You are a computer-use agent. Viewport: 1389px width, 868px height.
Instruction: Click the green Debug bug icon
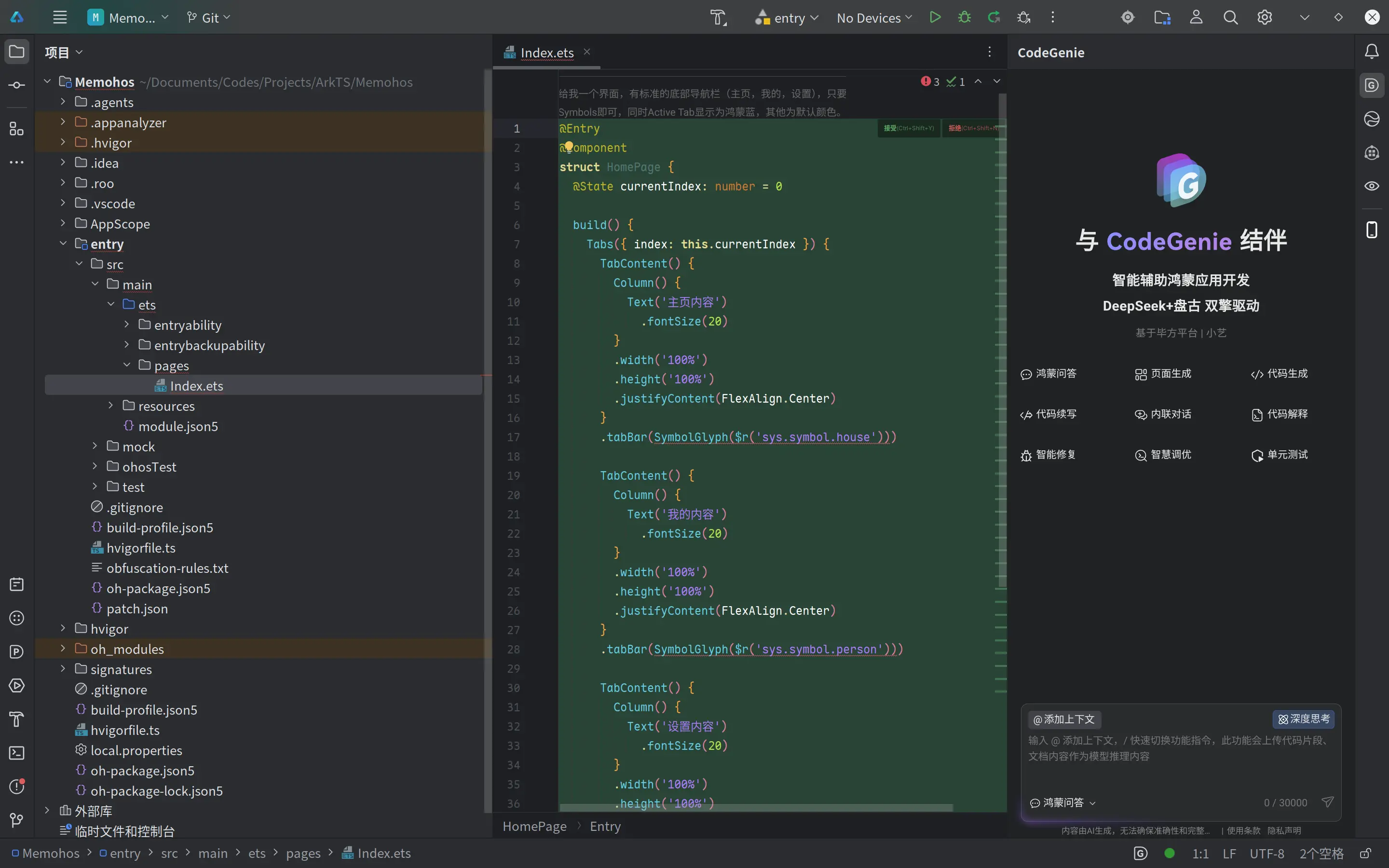point(964,17)
